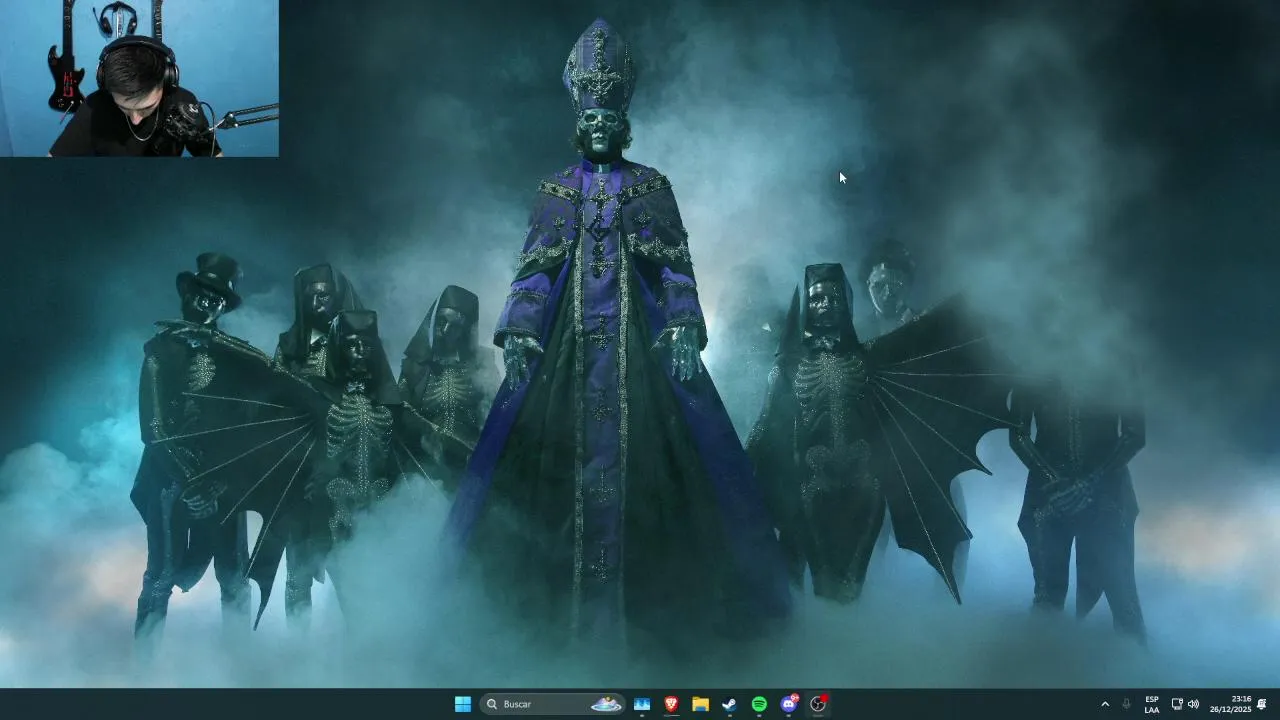Switch the ESP LAA keyboard language
Image resolution: width=1280 pixels, height=720 pixels.
tap(1152, 704)
